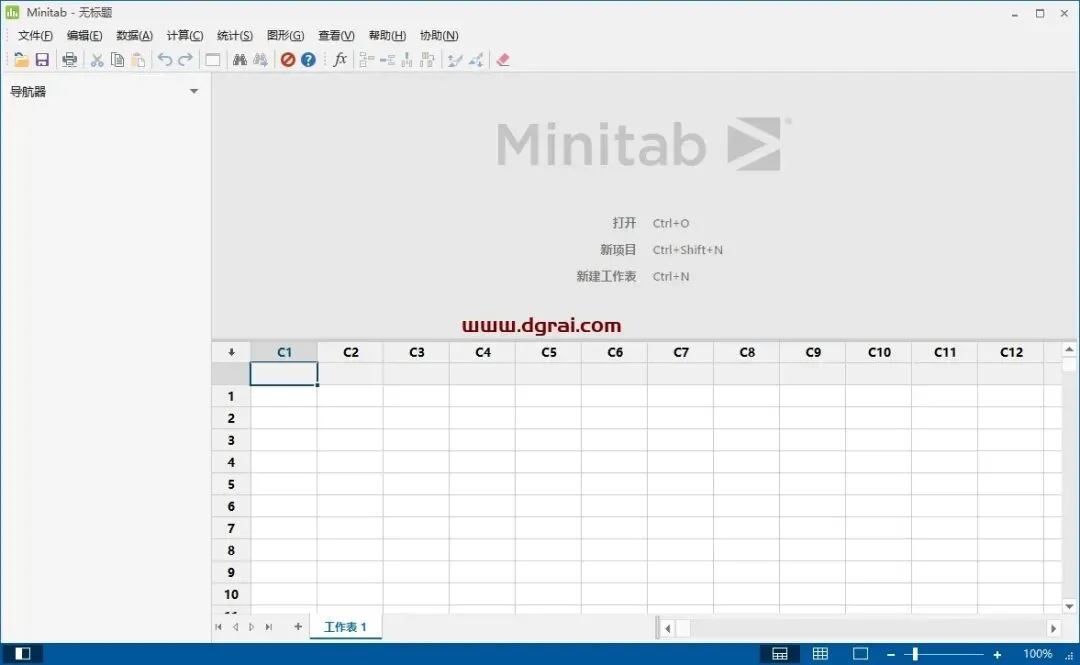Jump to the first worksheet tab arrow
1080x665 pixels.
[x=218, y=627]
